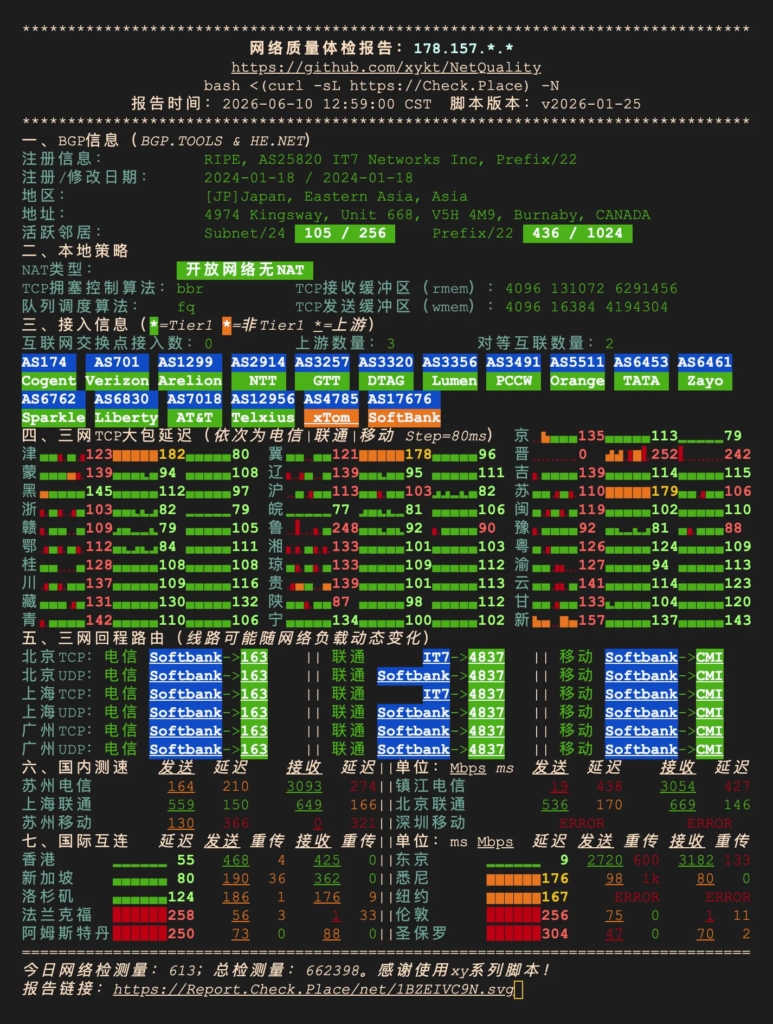The height and width of the screenshot is (1024, 773).
Task: Select the IP address 178.157.*.* in title
Action: coord(464,48)
